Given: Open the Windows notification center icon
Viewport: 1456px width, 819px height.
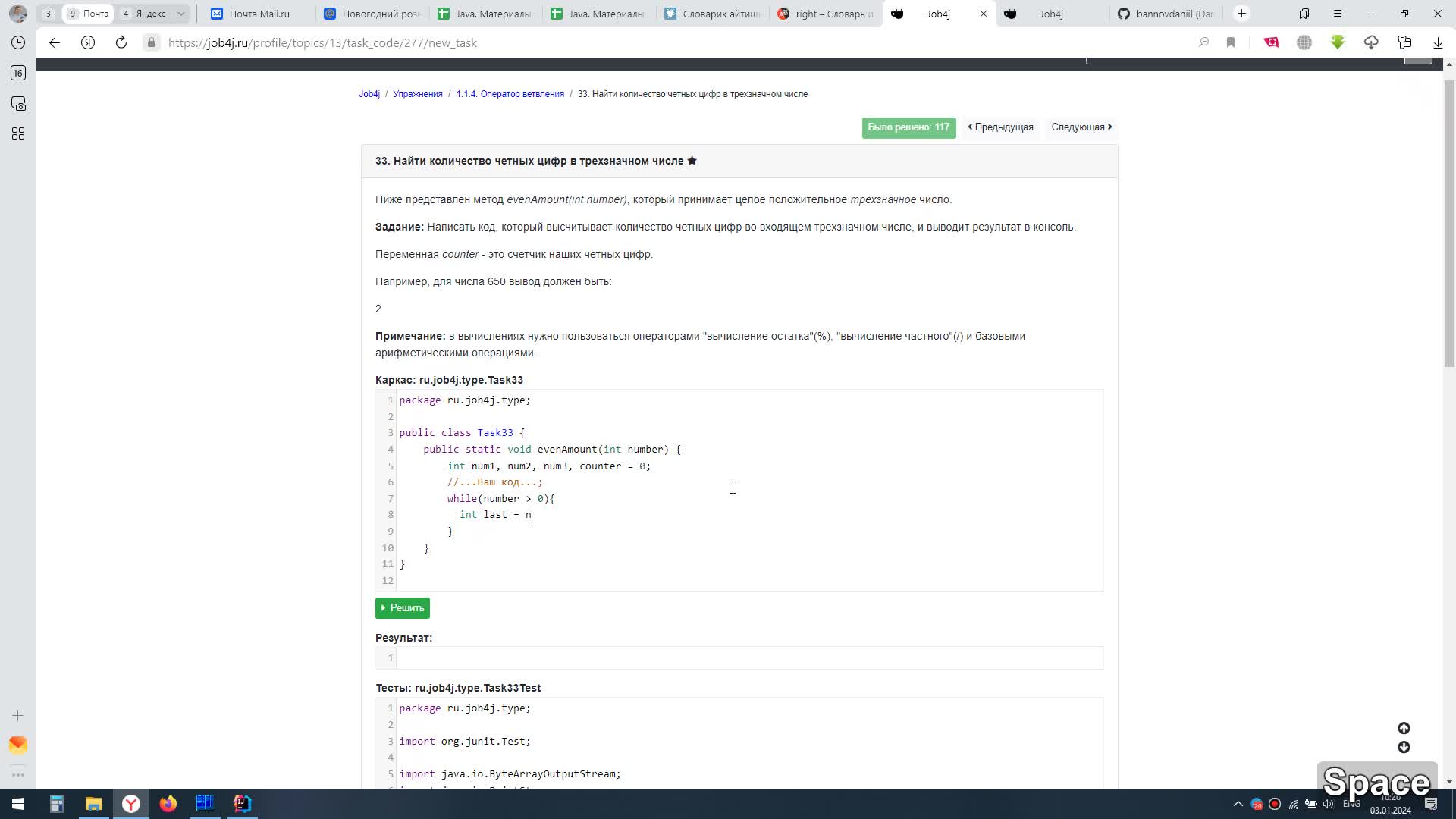Looking at the screenshot, I should click(x=1431, y=804).
